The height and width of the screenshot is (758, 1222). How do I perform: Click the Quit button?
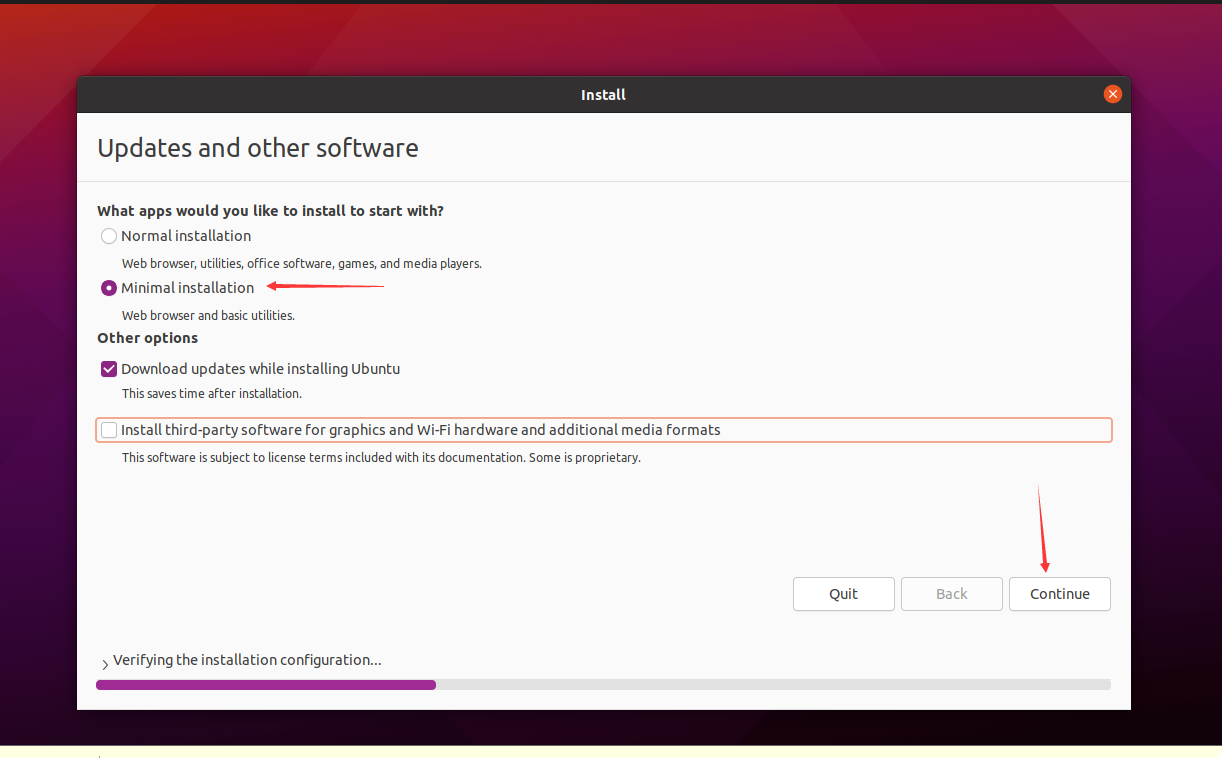tap(844, 594)
